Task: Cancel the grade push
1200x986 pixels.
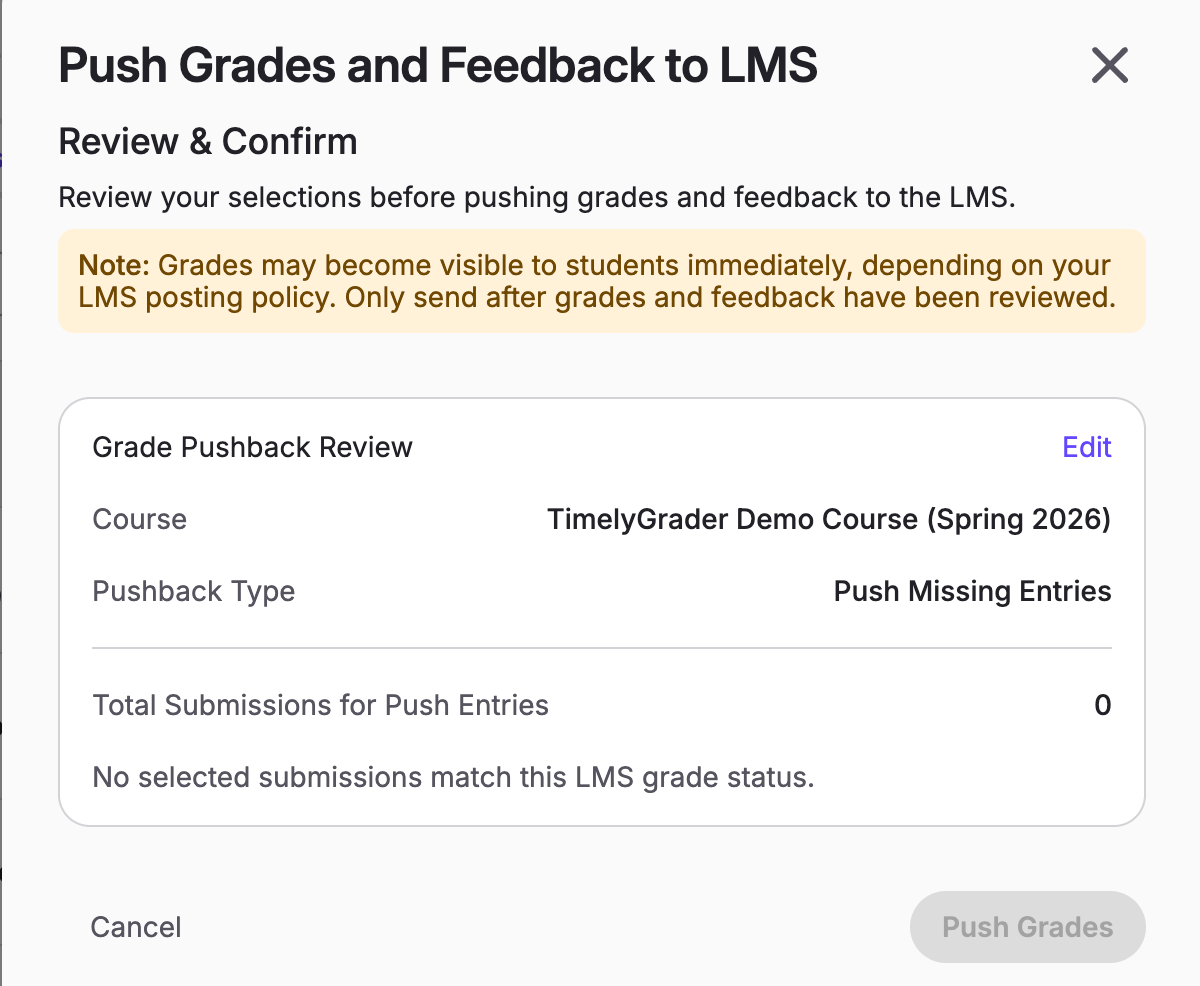Action: tap(136, 927)
